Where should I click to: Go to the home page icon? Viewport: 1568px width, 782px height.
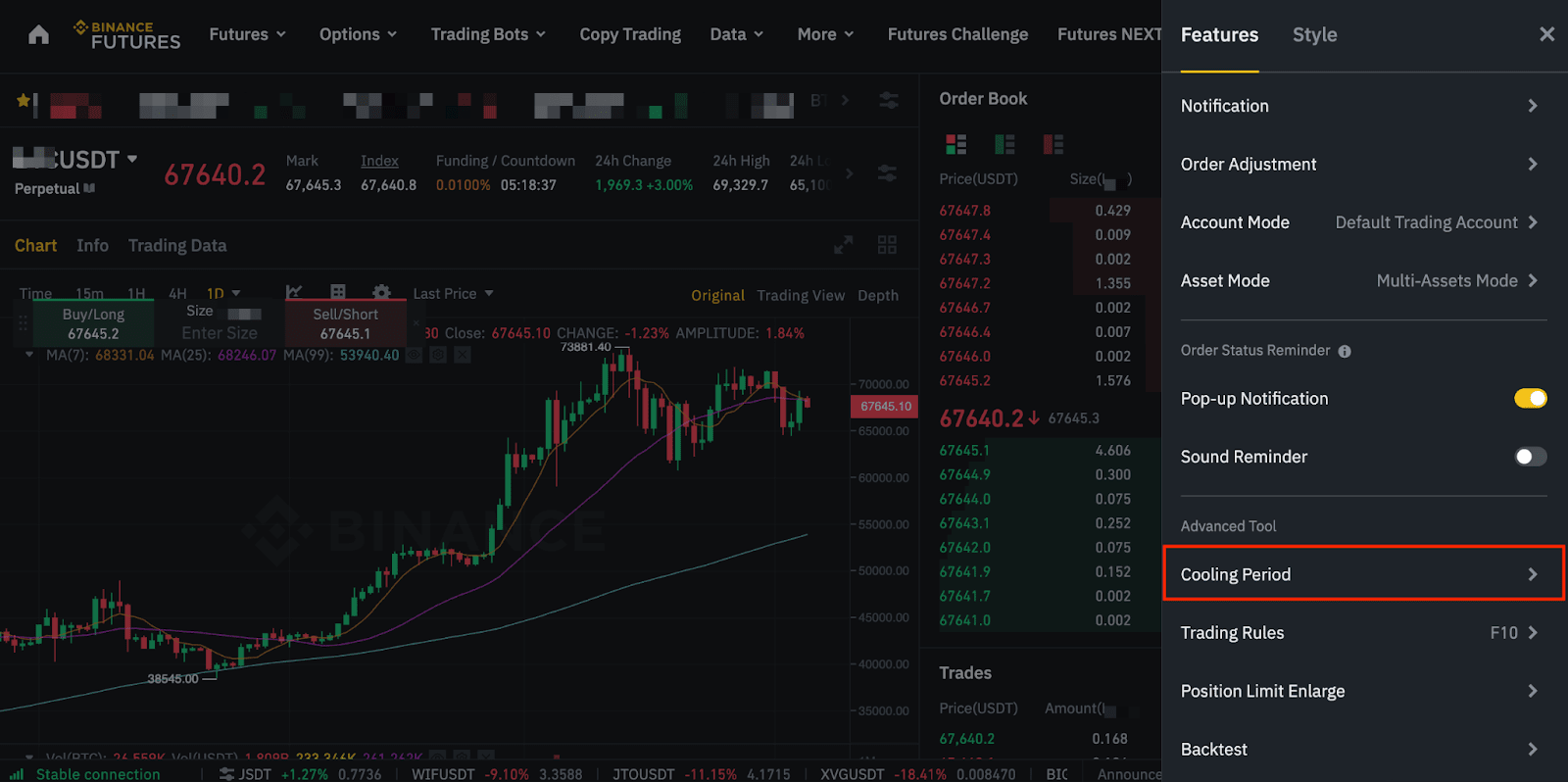click(x=38, y=35)
